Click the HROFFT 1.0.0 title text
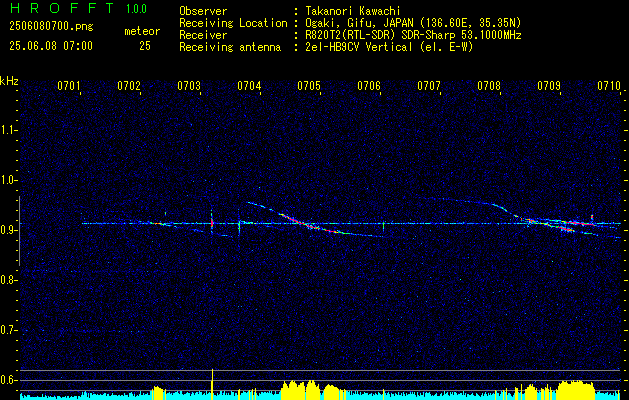The image size is (629, 400). tap(79, 8)
